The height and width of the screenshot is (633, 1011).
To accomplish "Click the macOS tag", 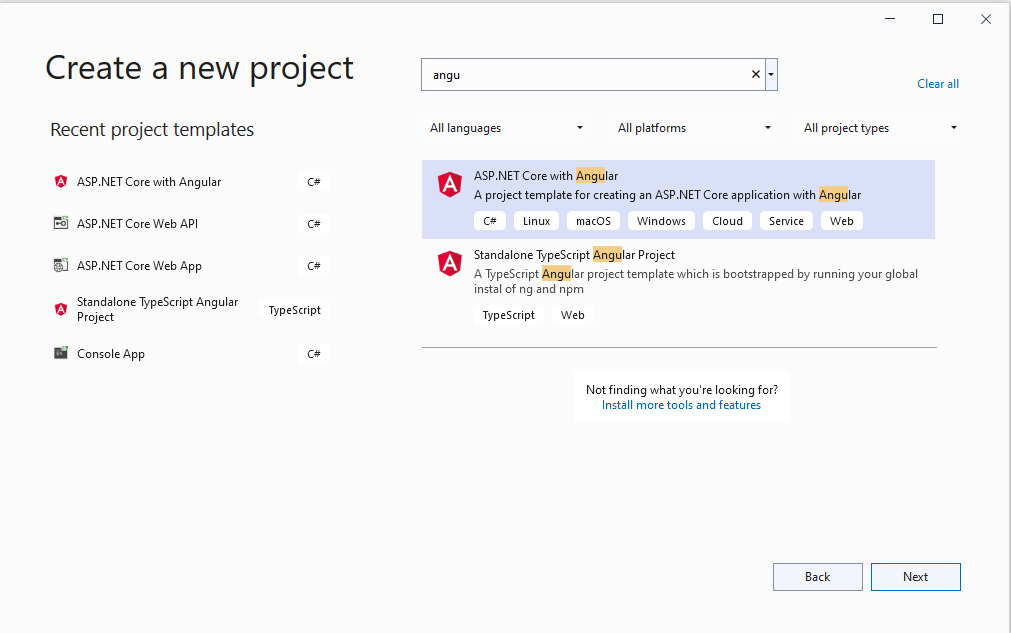I will [593, 221].
